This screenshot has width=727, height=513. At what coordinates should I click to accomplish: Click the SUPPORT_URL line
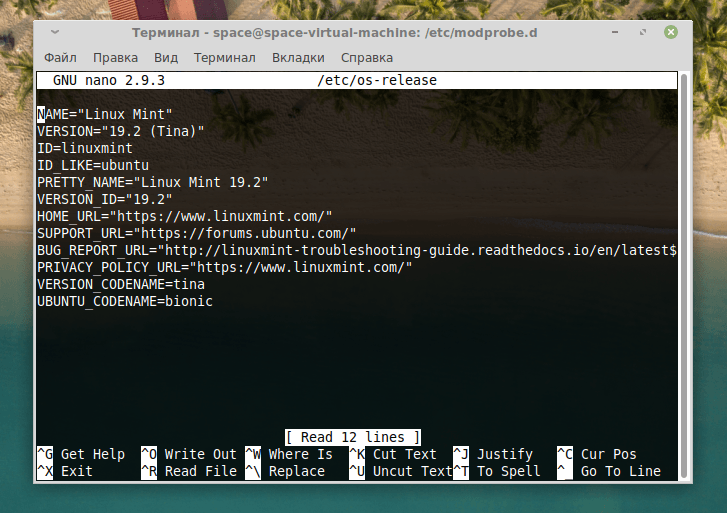tap(197, 233)
